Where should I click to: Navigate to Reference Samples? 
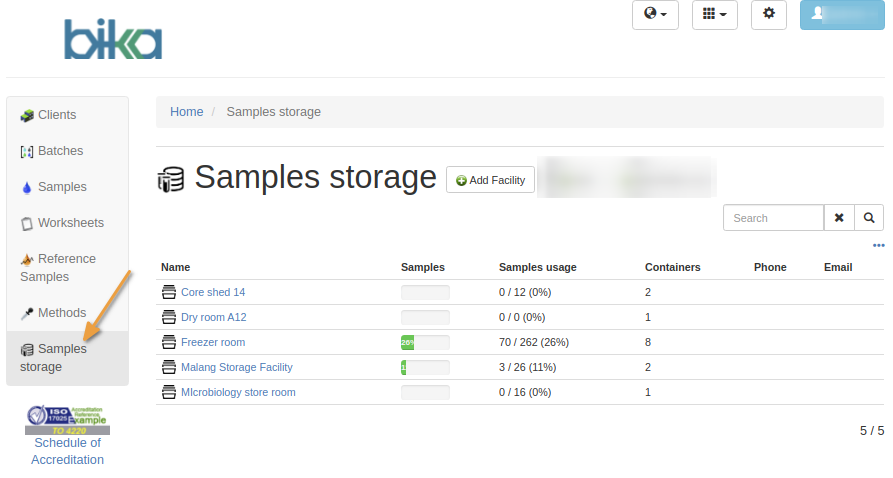pyautogui.click(x=66, y=268)
